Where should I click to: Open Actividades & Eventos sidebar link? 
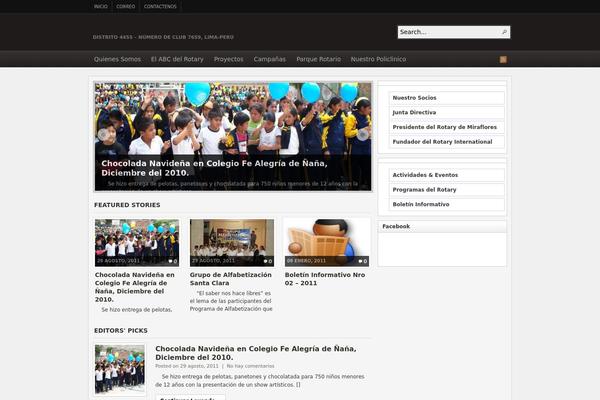(447, 175)
